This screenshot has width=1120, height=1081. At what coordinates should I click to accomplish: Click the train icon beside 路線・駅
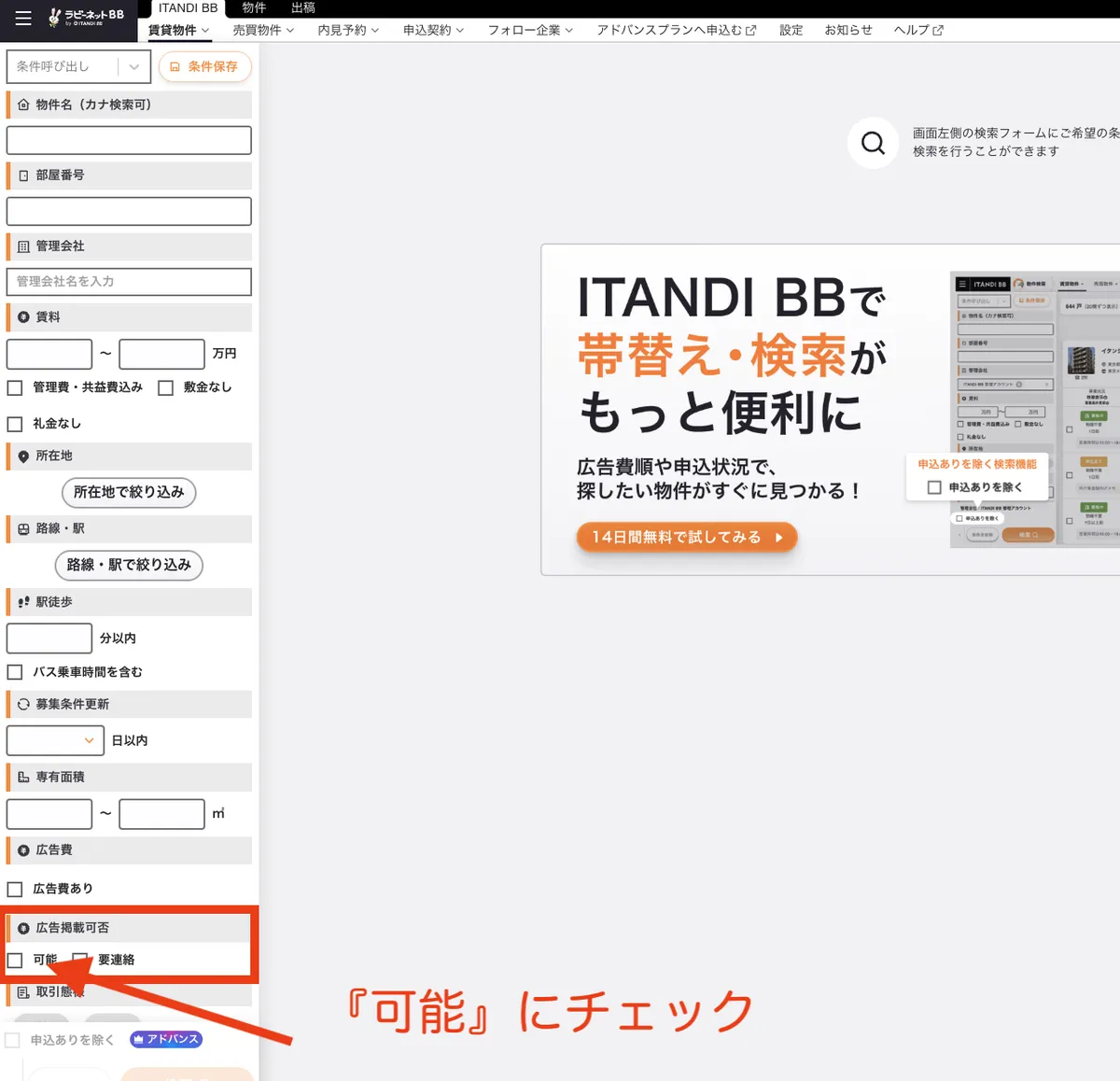pyautogui.click(x=23, y=529)
